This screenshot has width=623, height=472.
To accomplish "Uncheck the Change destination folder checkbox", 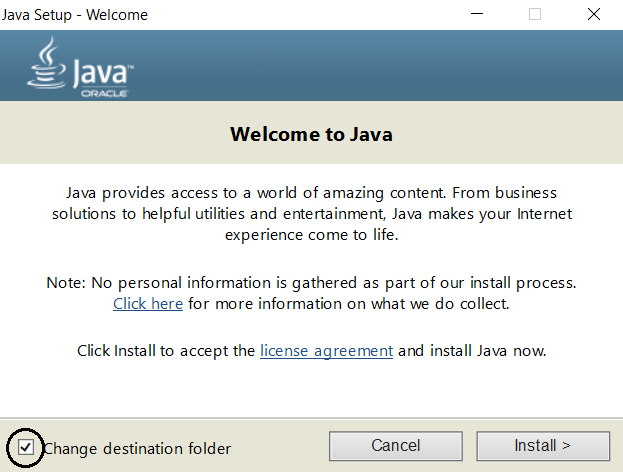I will click(26, 447).
